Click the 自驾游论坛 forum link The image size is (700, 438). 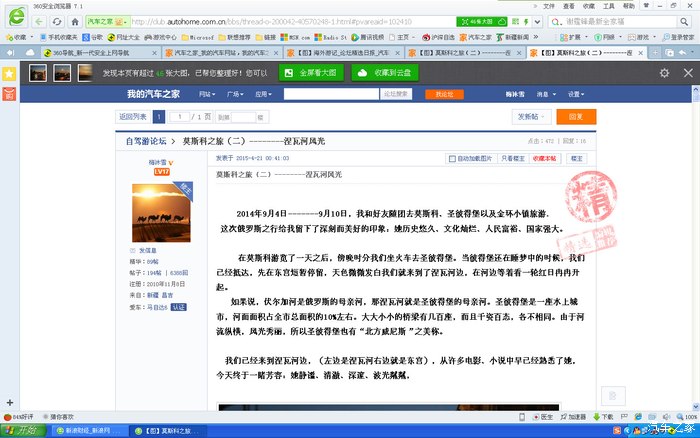point(148,142)
